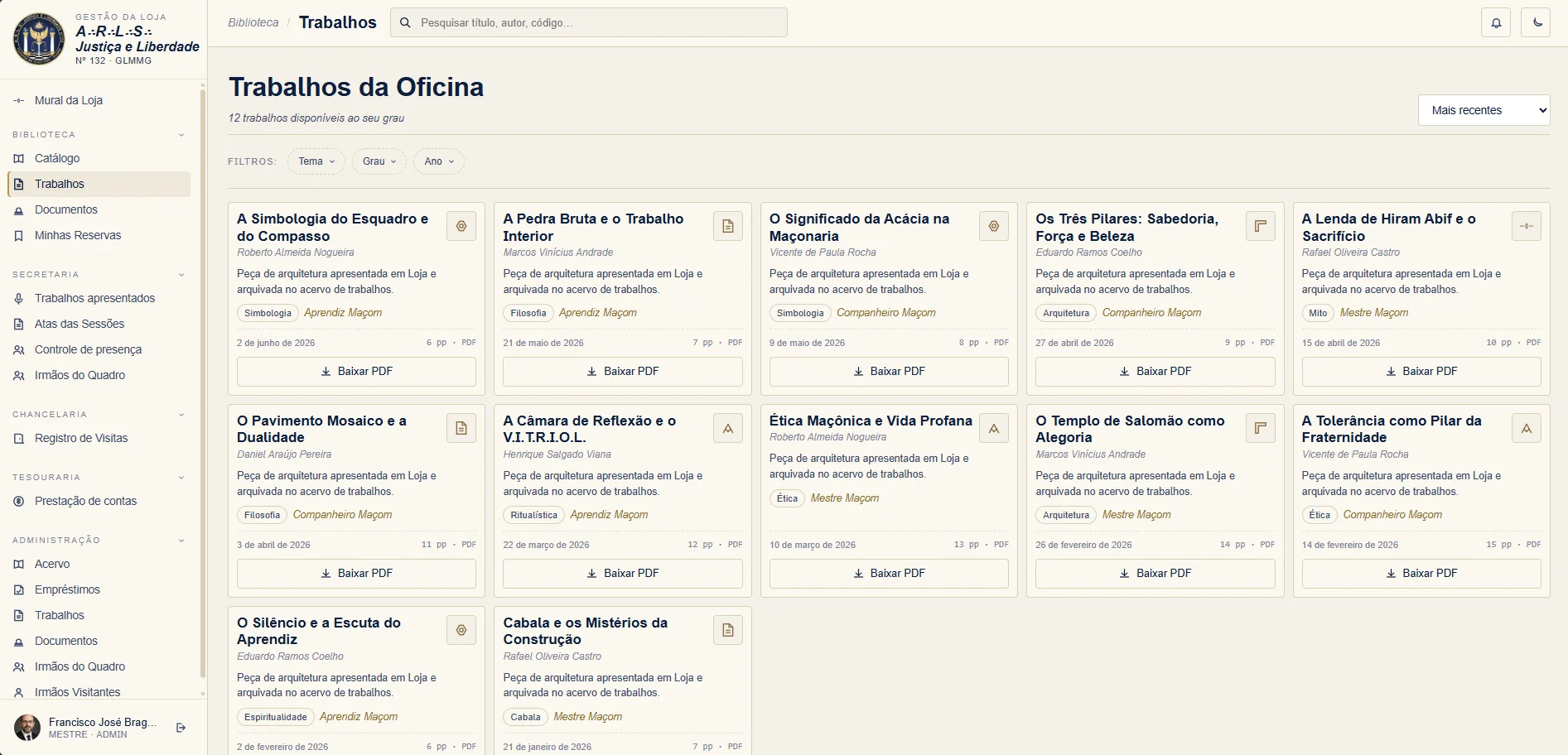The height and width of the screenshot is (755, 1568).
Task: Click Empréstimos icon in Administração
Action: click(19, 589)
